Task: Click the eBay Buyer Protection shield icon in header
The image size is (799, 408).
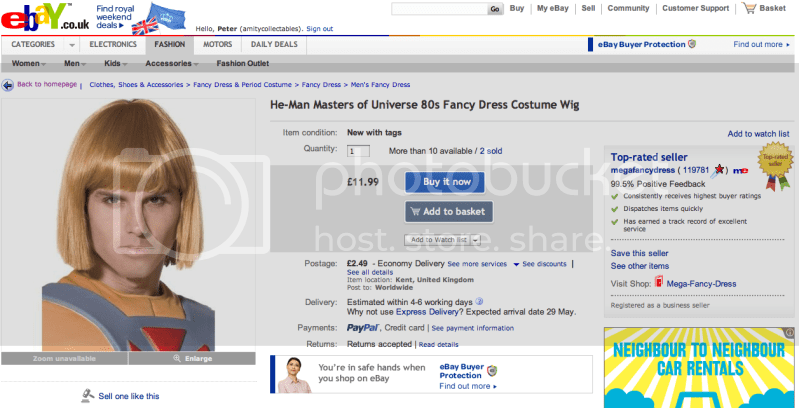Action: point(691,44)
